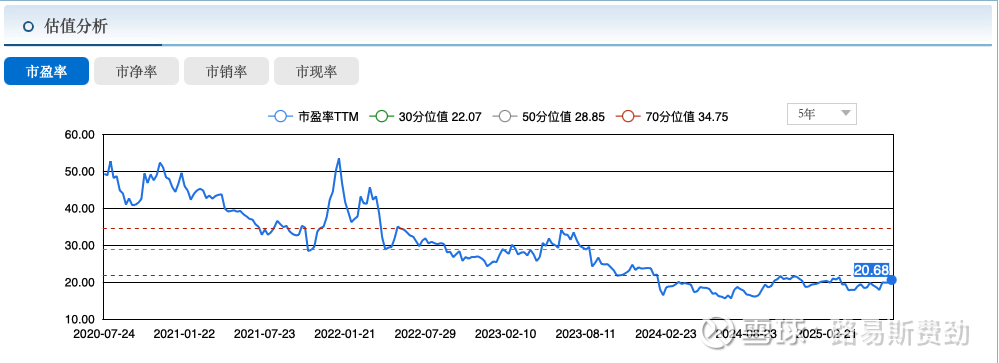
Task: Click the 10.00 y-axis label
Action: [80, 319]
